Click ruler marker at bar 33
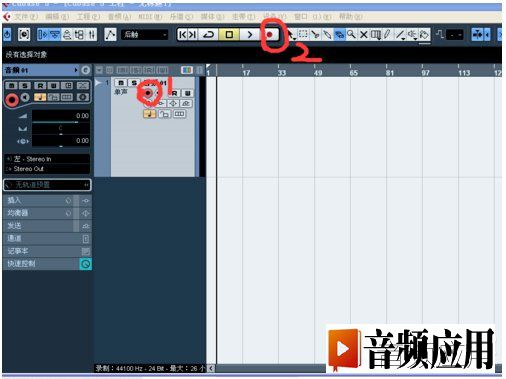This screenshot has width=506, height=379. point(281,72)
